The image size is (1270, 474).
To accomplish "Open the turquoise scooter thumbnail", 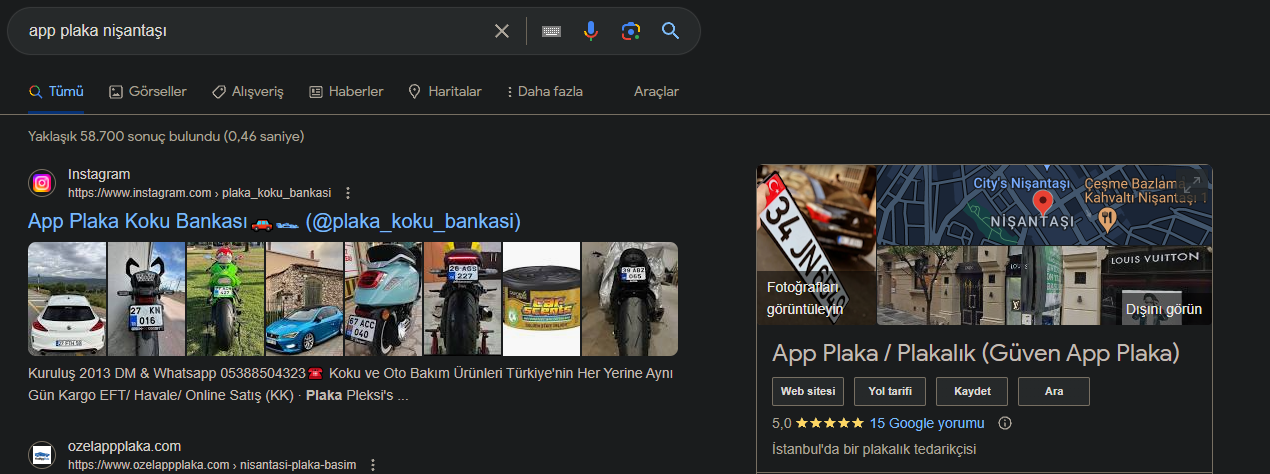I will point(383,299).
